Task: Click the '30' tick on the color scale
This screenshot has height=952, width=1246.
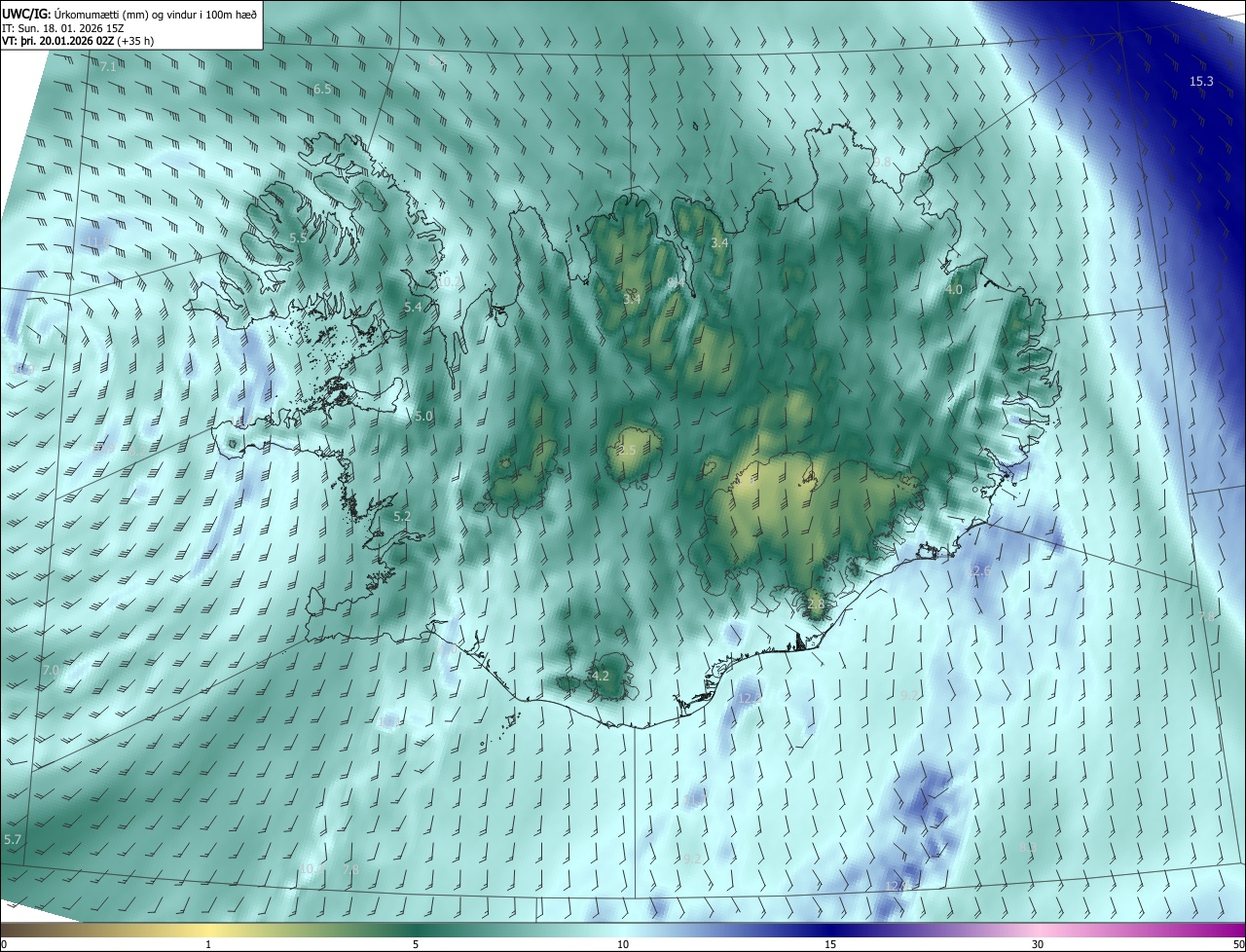Action: [x=1038, y=944]
